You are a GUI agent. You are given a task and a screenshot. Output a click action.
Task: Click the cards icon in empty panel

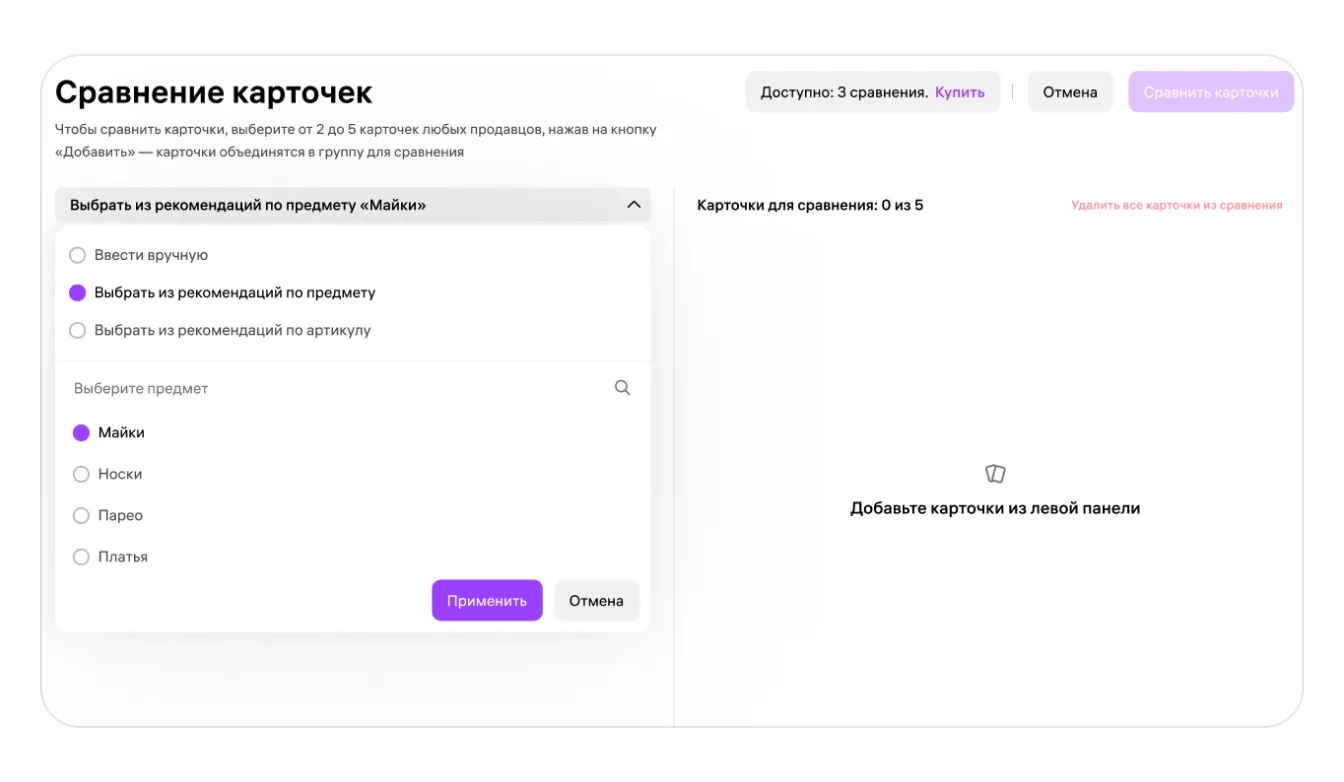(995, 474)
